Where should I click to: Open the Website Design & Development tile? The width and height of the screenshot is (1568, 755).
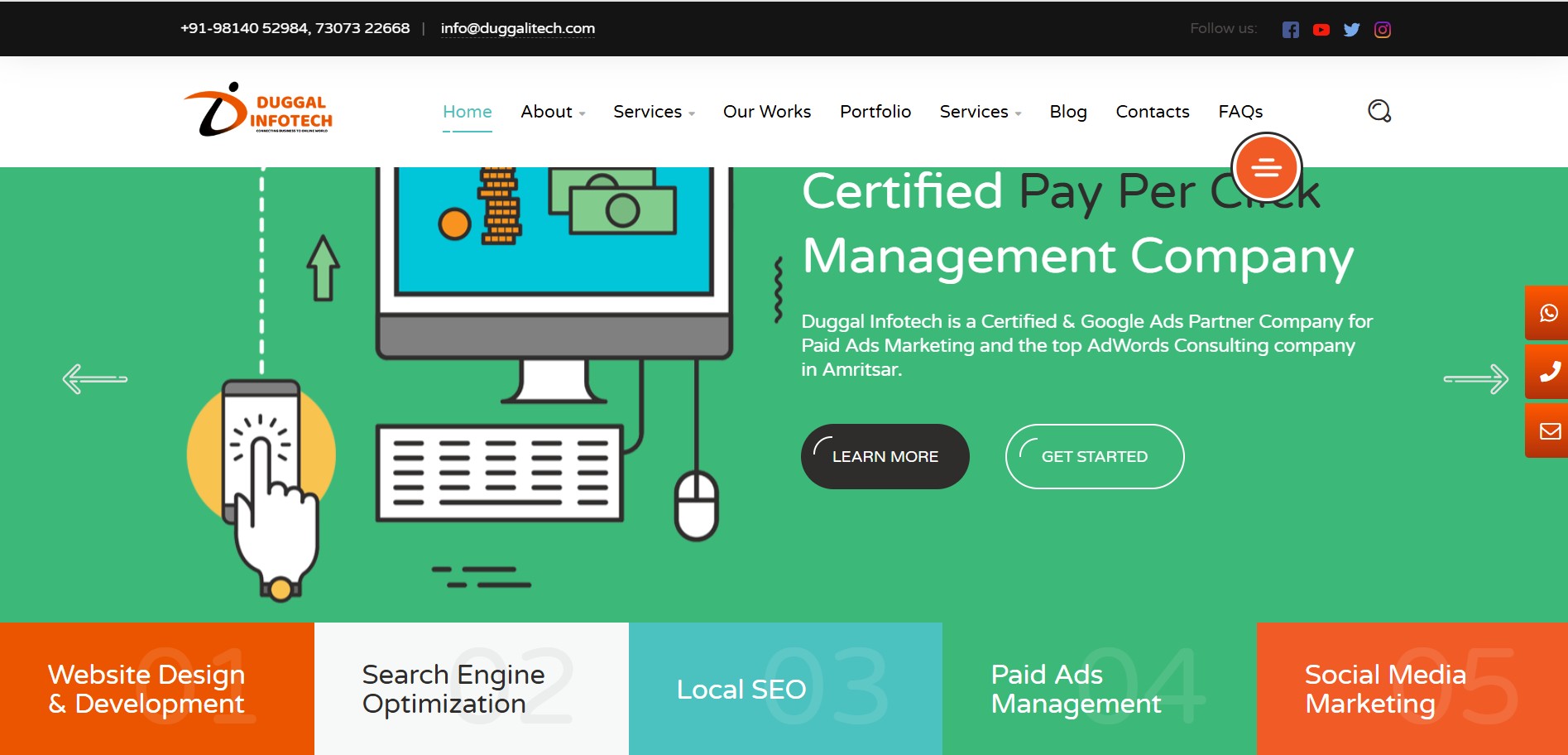(x=157, y=689)
